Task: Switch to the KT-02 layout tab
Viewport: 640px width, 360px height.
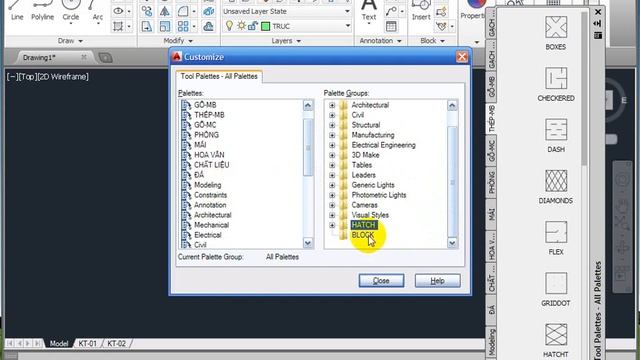Action: (x=116, y=344)
